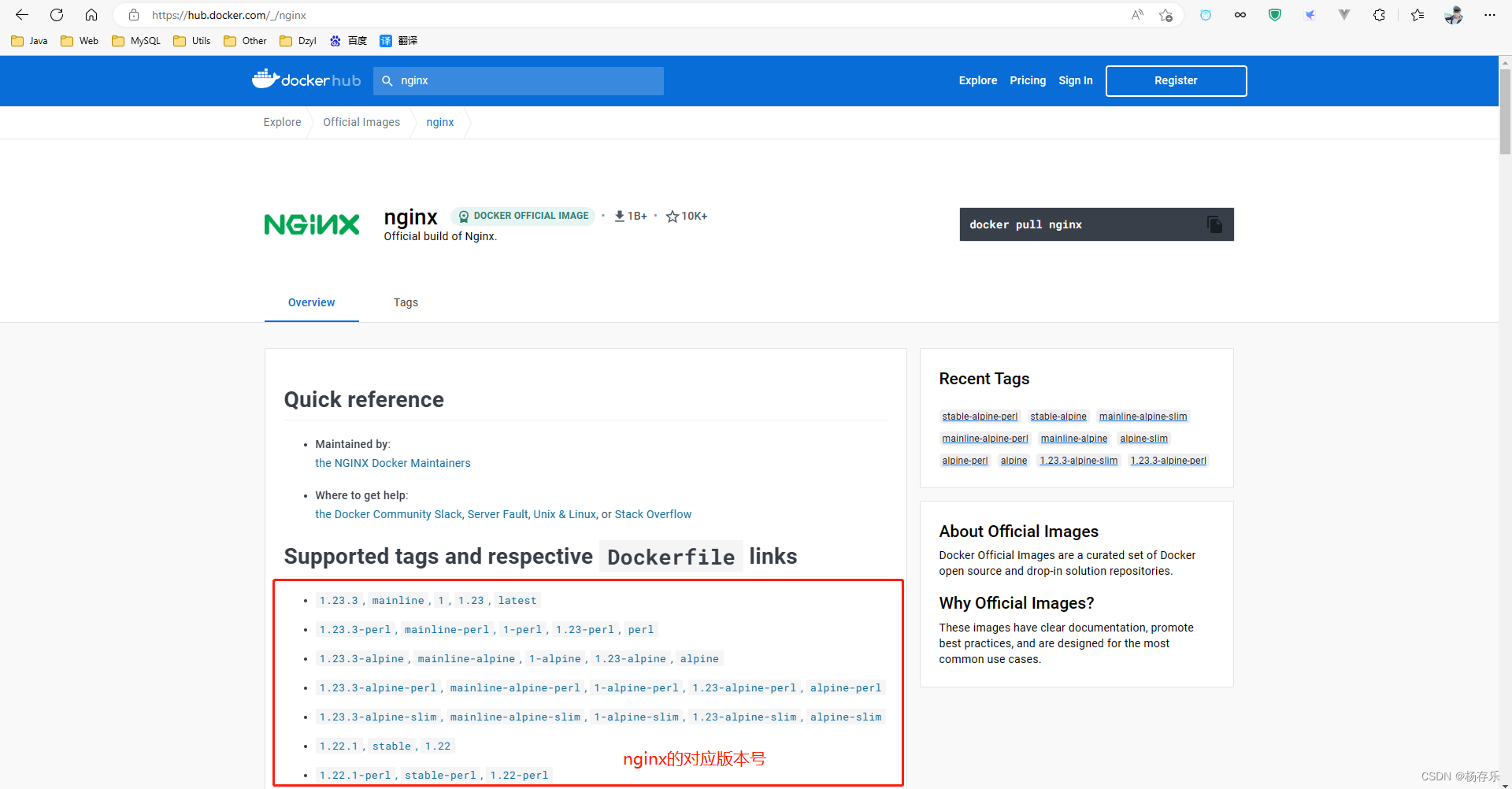Open the Java bookmarks folder
The width and height of the screenshot is (1512, 789).
[30, 41]
